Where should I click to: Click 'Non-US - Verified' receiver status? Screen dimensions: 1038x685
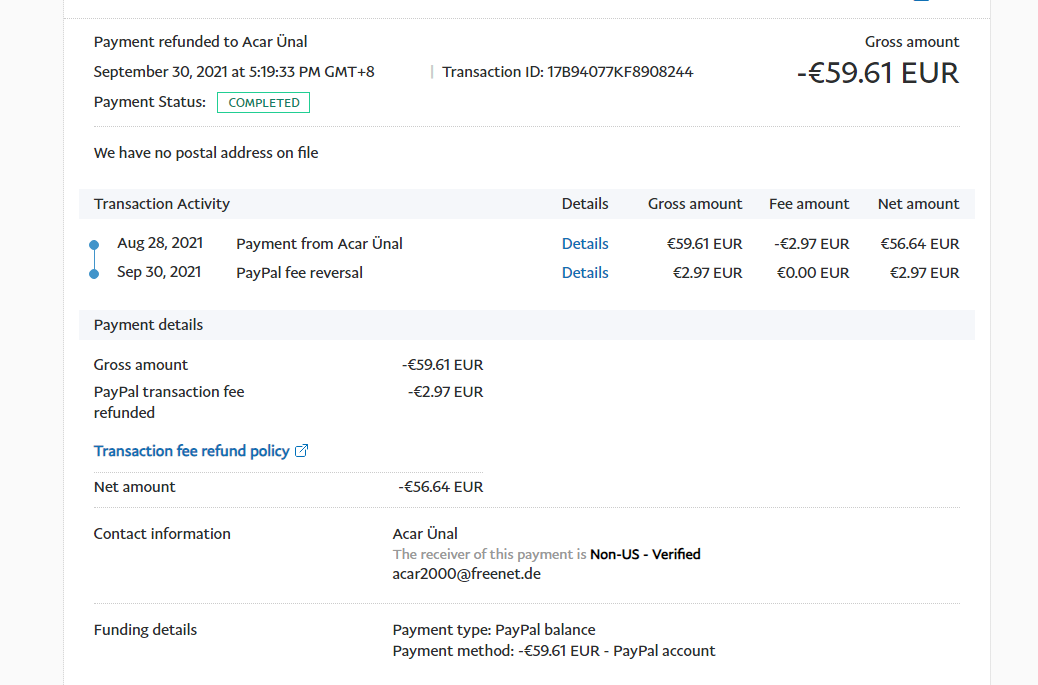click(x=645, y=554)
